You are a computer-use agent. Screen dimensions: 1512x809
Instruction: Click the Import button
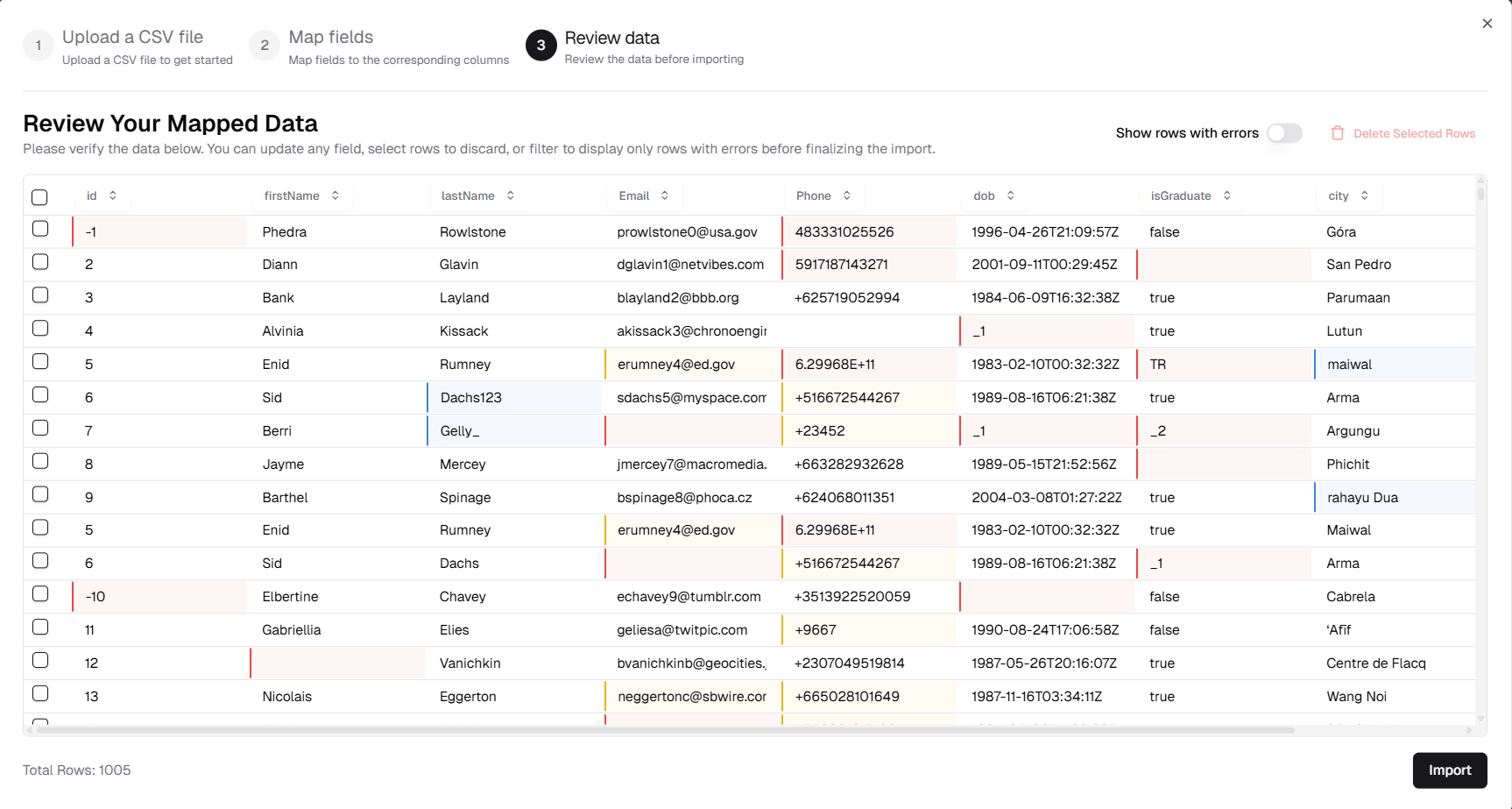pos(1449,770)
